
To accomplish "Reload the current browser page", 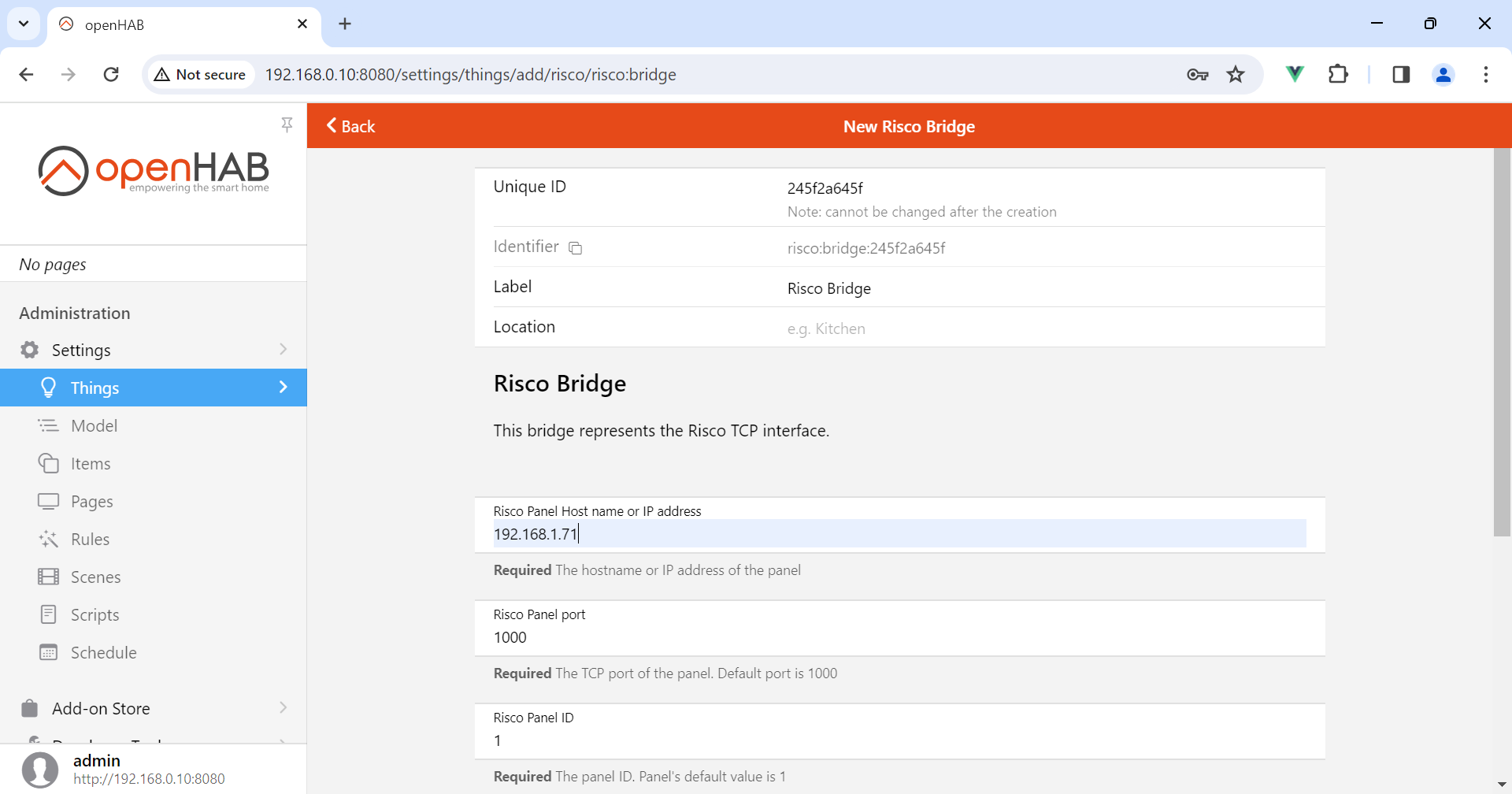I will click(111, 75).
